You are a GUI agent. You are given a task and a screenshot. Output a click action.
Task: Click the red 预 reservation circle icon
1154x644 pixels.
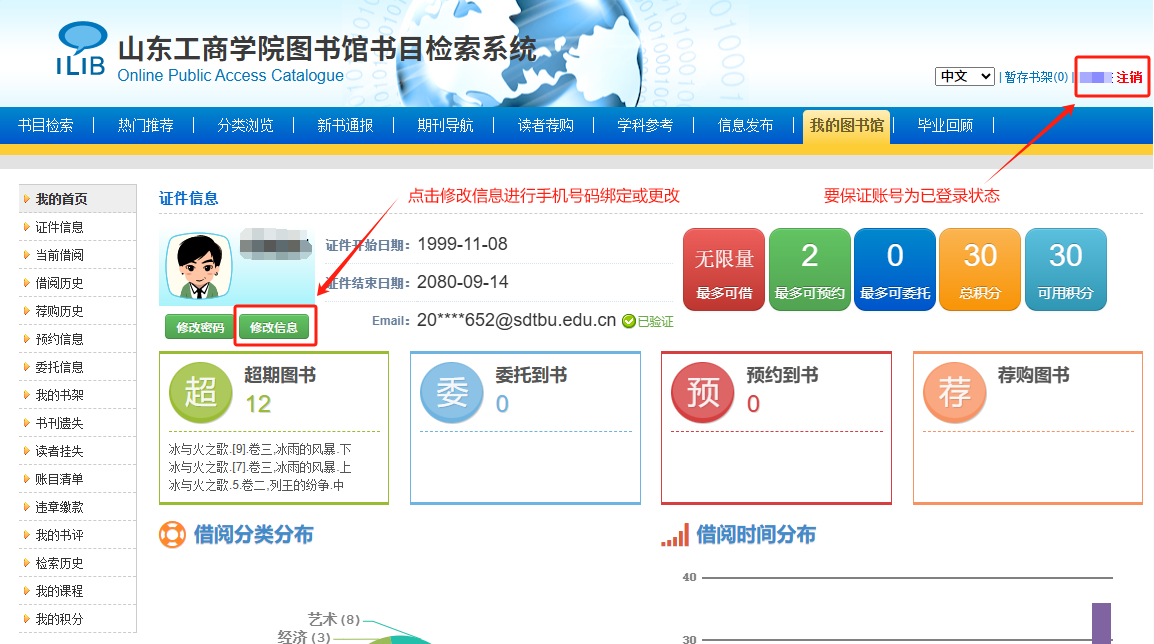(703, 392)
